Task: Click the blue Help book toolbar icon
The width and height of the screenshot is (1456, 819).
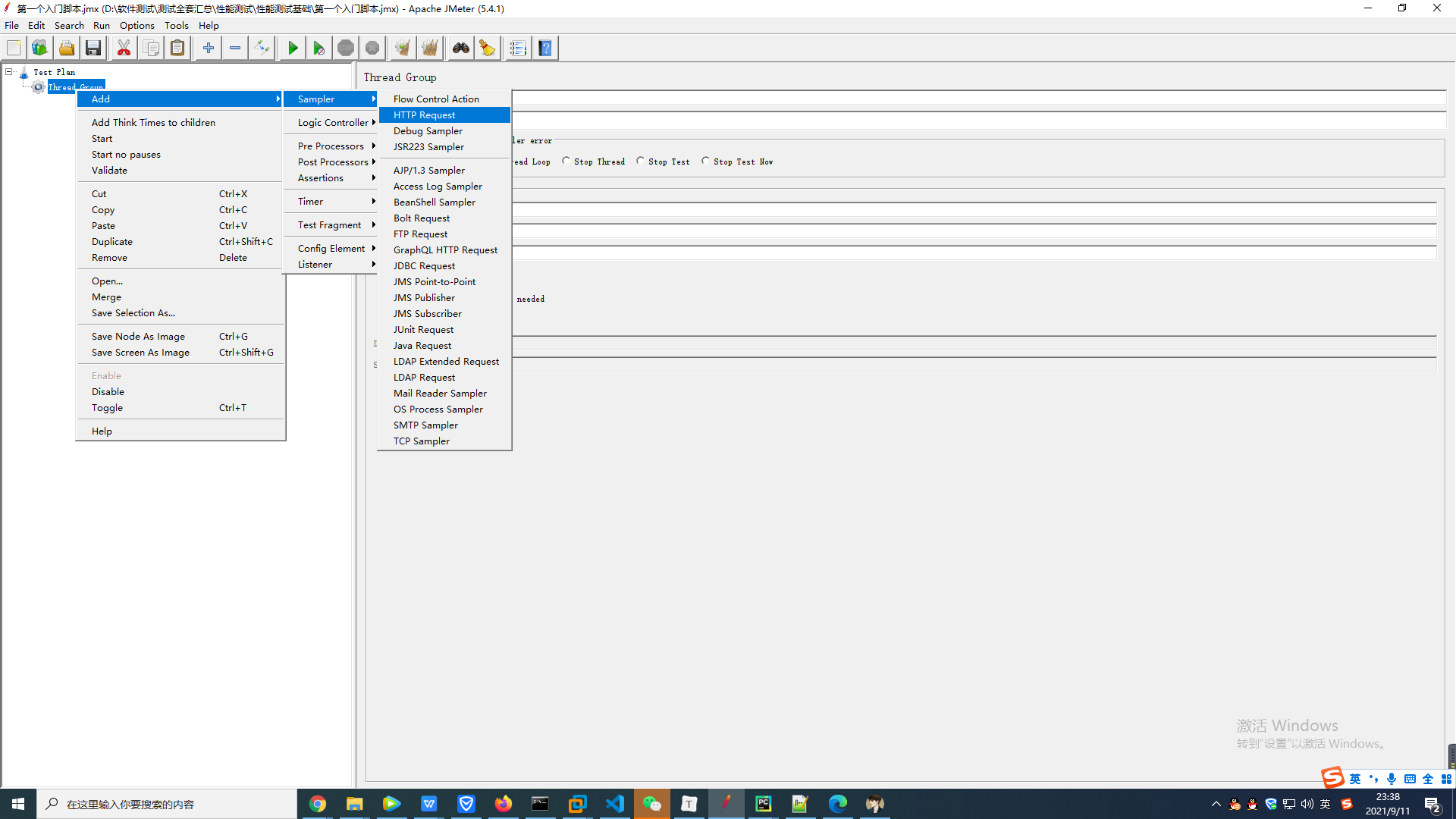Action: [545, 49]
